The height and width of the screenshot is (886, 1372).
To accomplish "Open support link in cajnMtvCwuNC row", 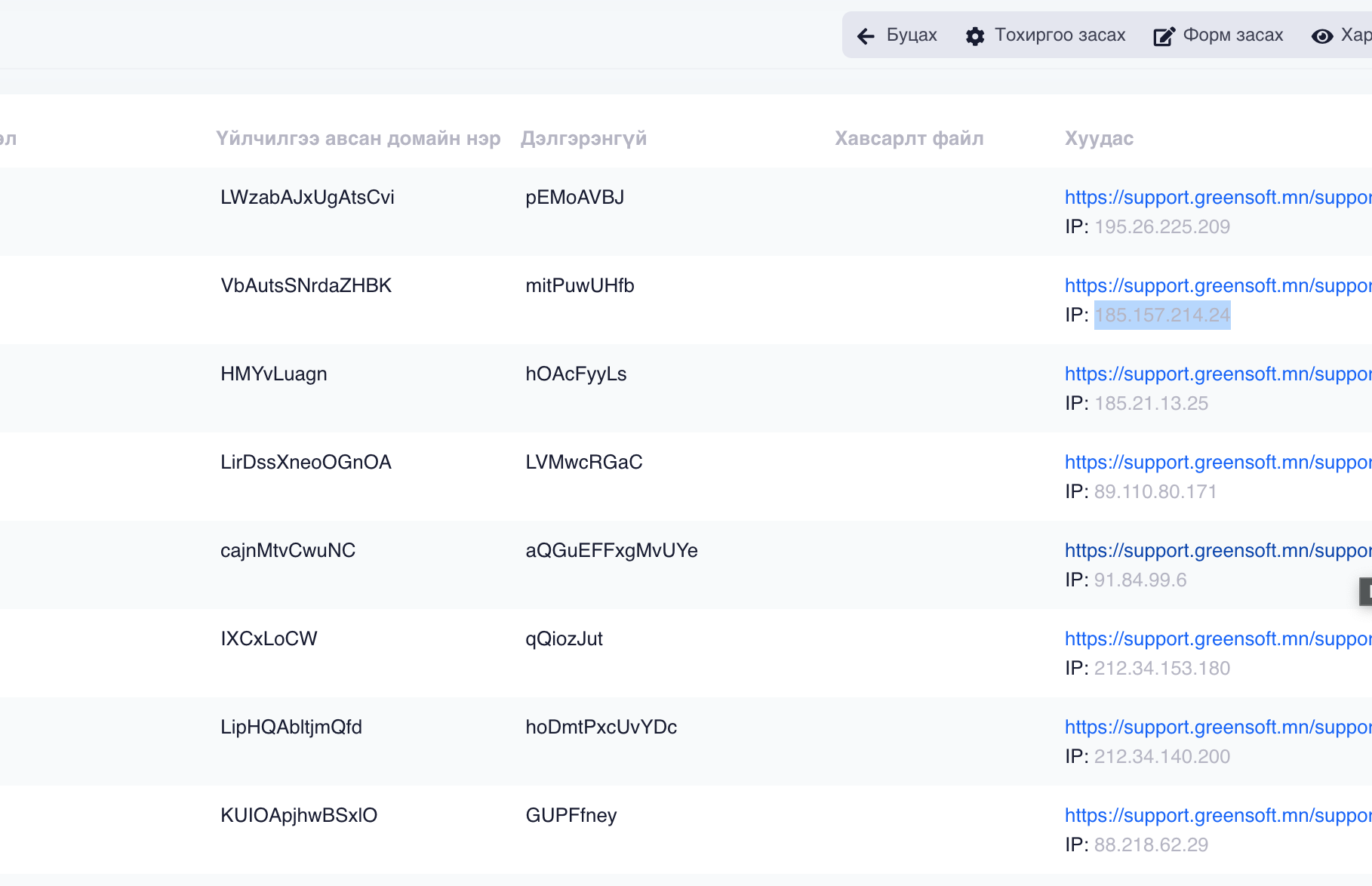I will click(x=1217, y=550).
